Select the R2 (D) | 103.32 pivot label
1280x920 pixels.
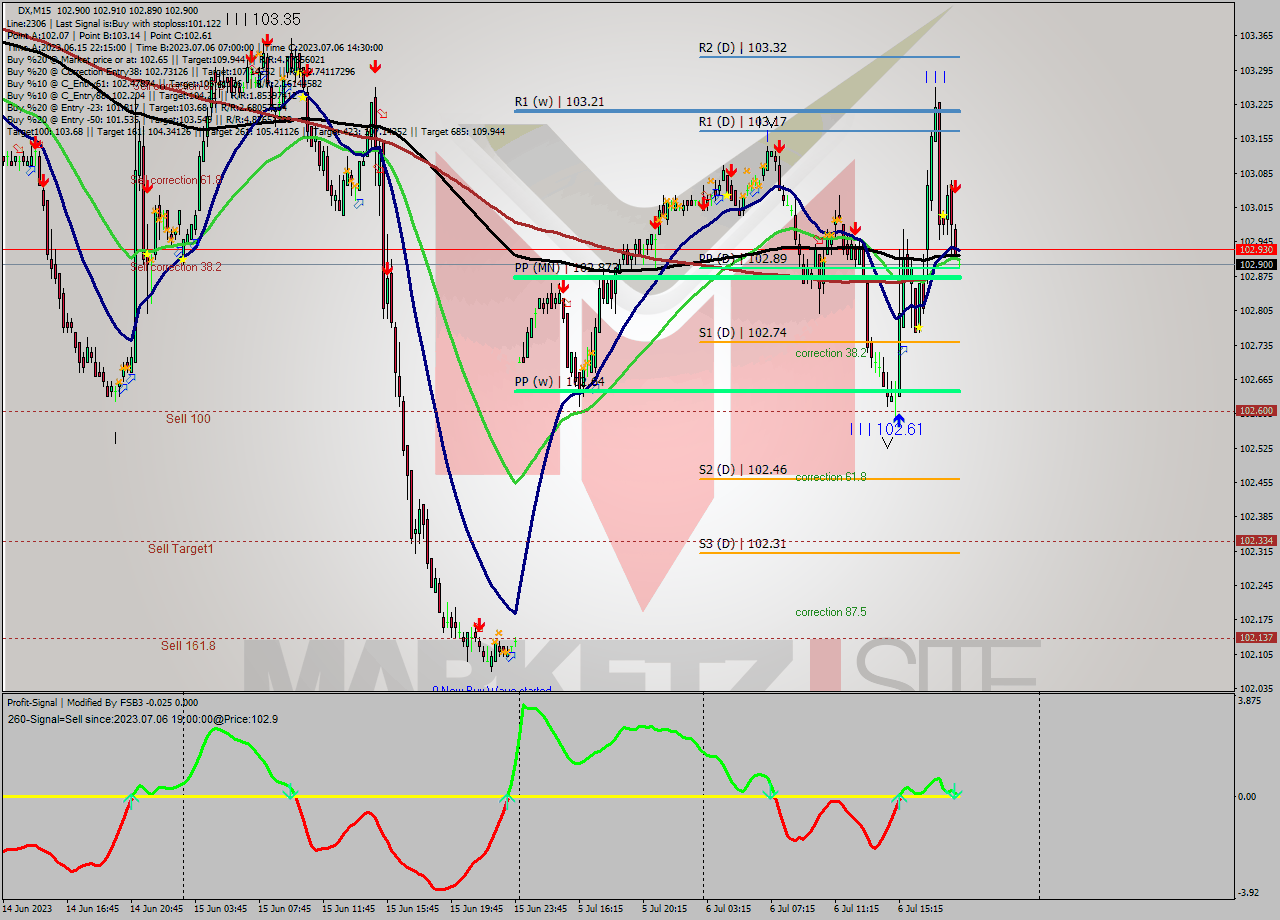point(741,47)
